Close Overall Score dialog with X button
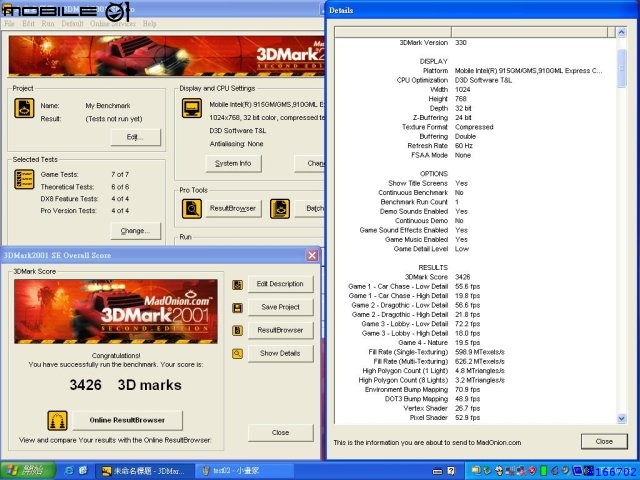Screen dimensions: 640x480 tap(312, 256)
